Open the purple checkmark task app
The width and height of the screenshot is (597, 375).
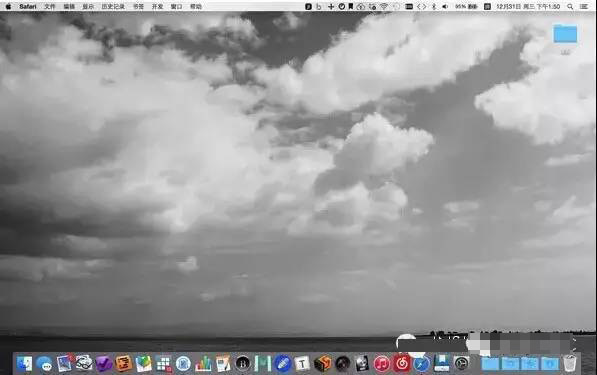click(104, 364)
